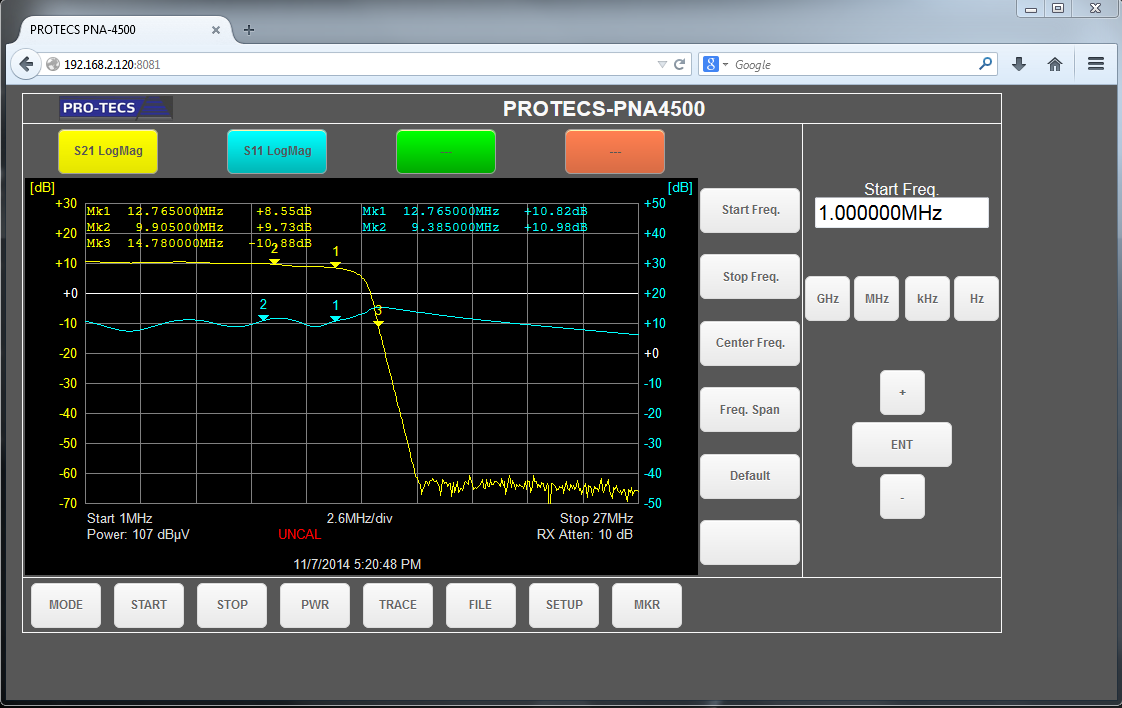Expand the URL bar history dropdown
1122x708 pixels.
661,64
